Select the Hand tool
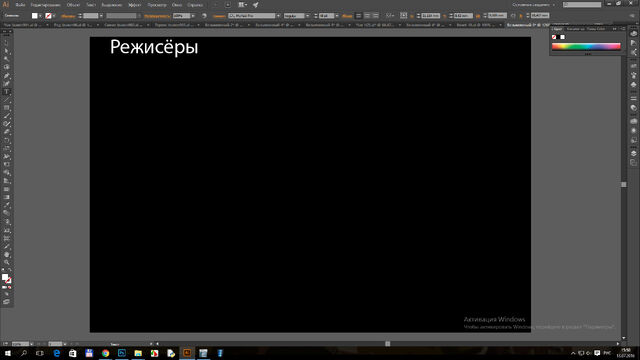Viewport: 640px width, 360px height. click(7, 254)
